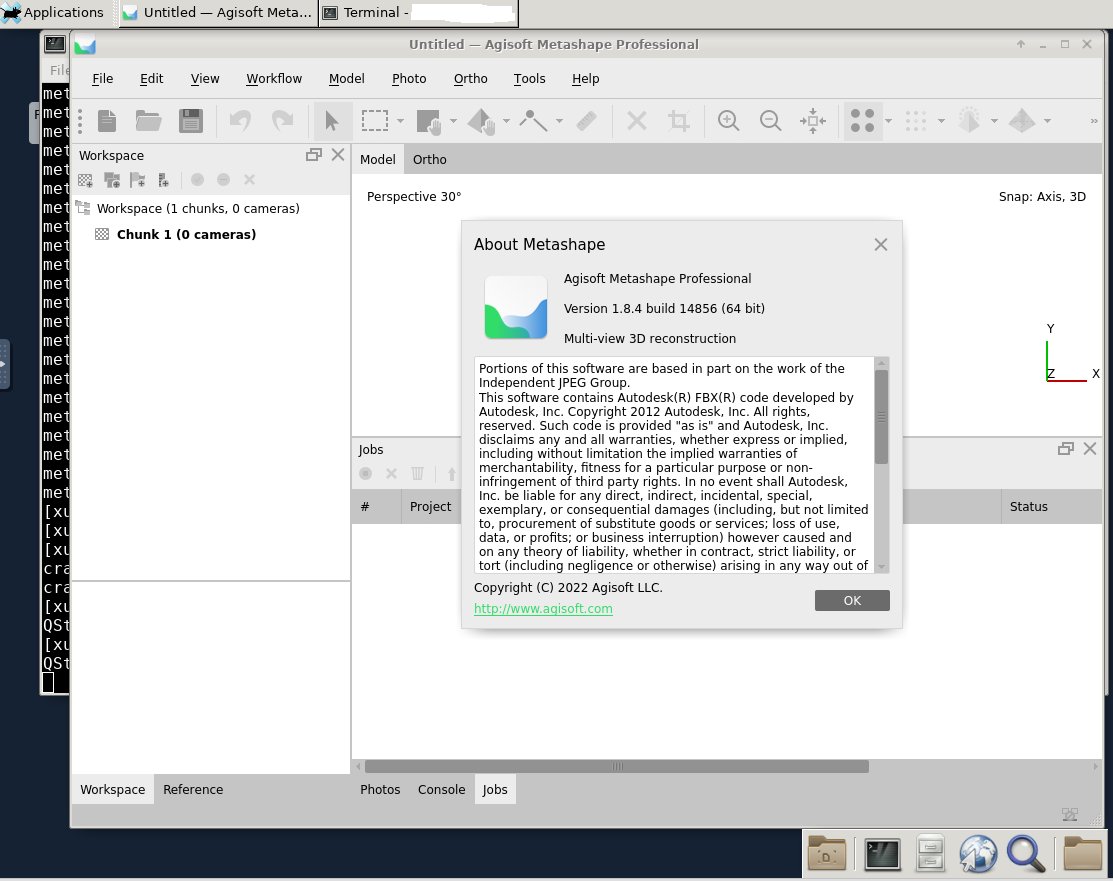Click the Crop Selection toolbar icon
The width and height of the screenshot is (1113, 881).
[x=679, y=121]
